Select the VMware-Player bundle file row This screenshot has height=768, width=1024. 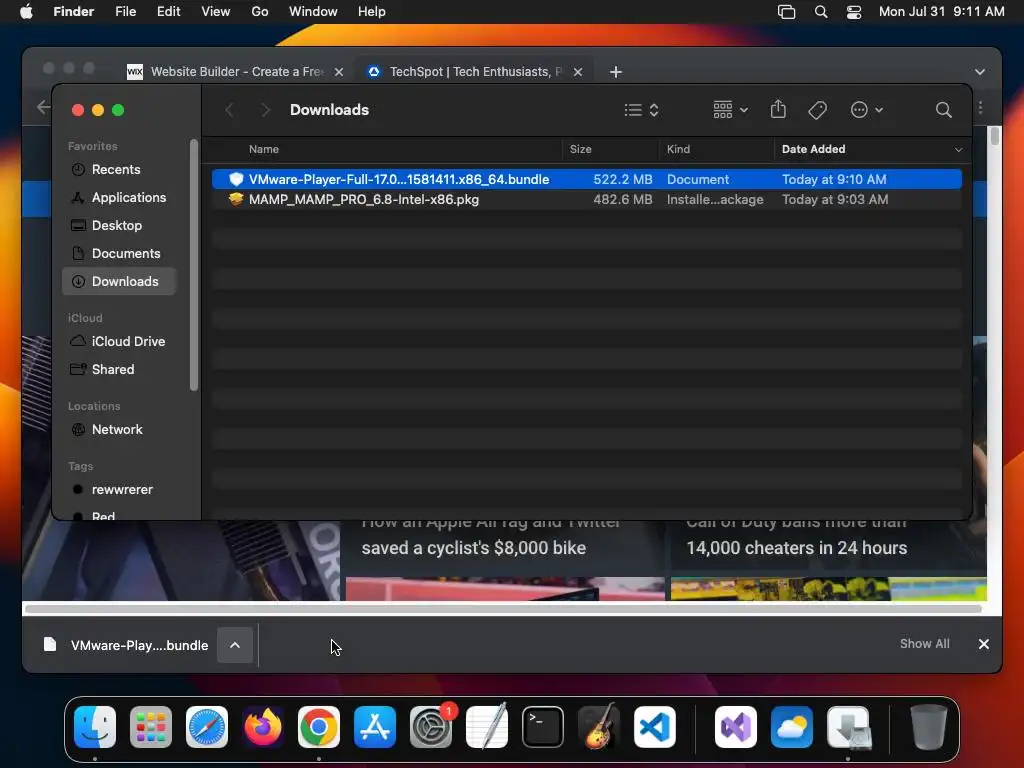(x=586, y=179)
